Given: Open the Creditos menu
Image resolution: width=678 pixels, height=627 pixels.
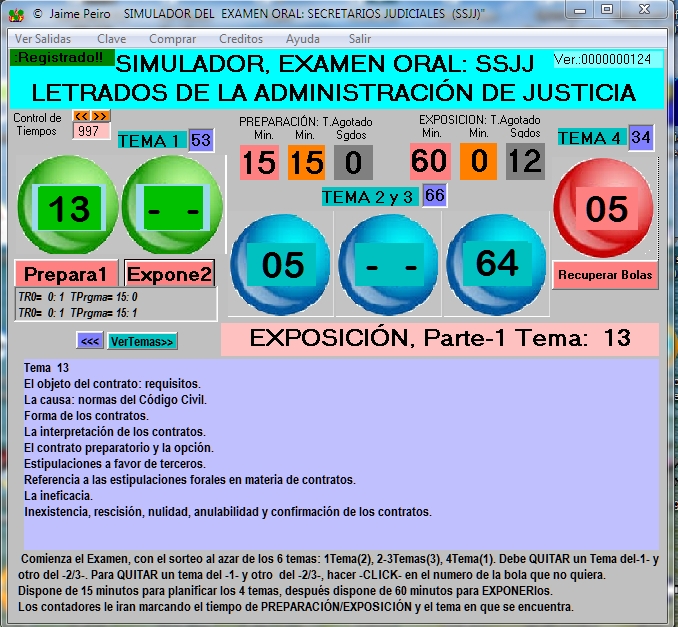Looking at the screenshot, I should pyautogui.click(x=240, y=38).
